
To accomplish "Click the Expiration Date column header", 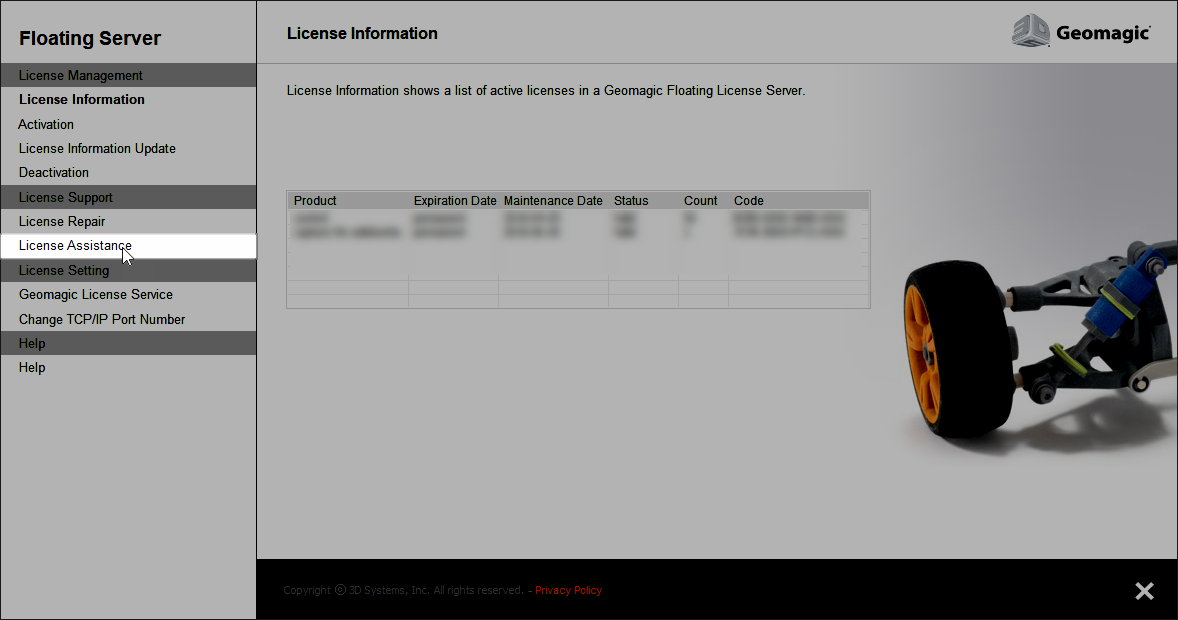I will (454, 200).
